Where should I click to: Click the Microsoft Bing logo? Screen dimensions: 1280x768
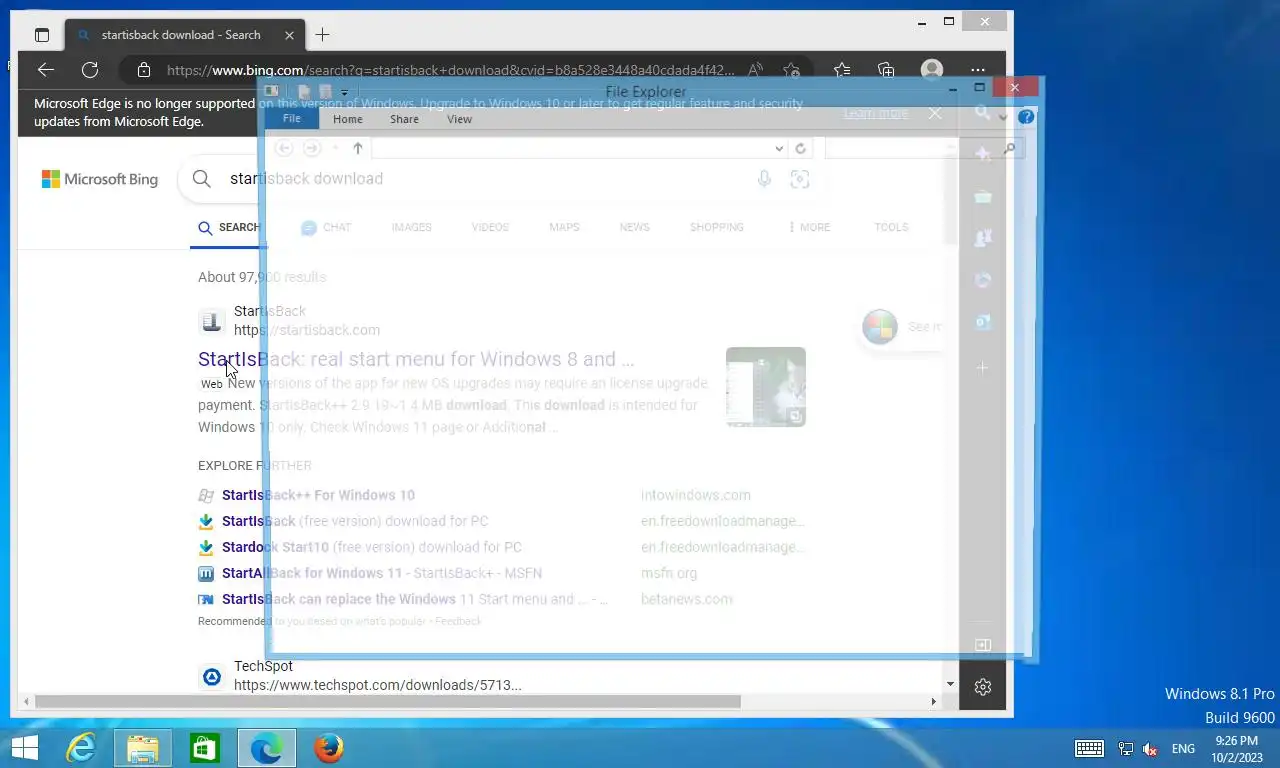pyautogui.click(x=100, y=179)
